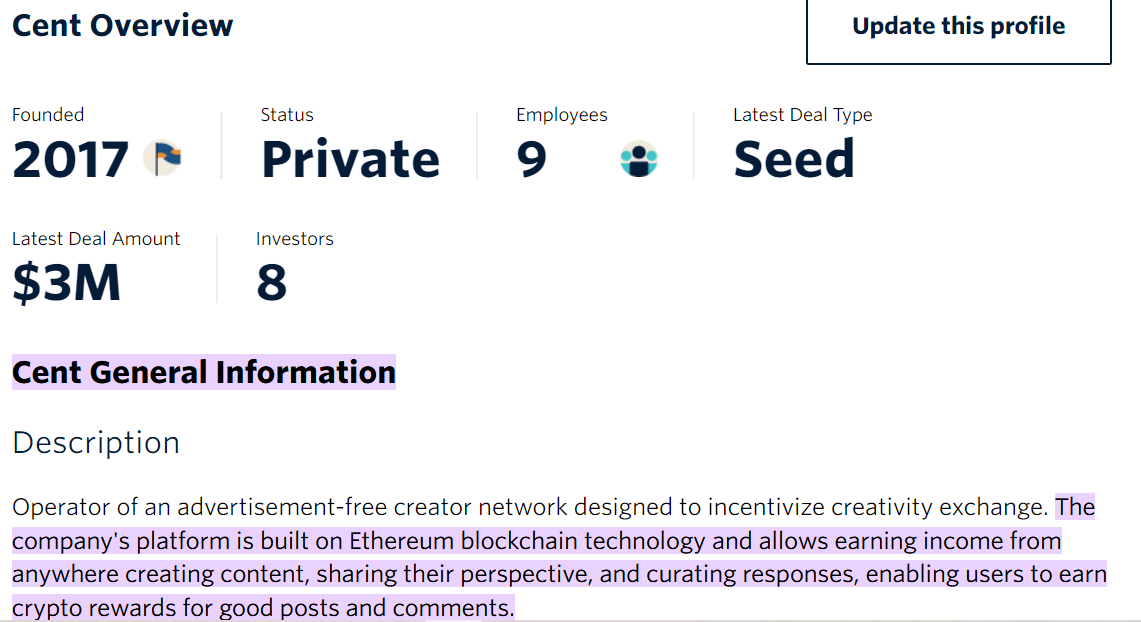Click the Update this profile button
Image resolution: width=1141 pixels, height=622 pixels.
[958, 28]
